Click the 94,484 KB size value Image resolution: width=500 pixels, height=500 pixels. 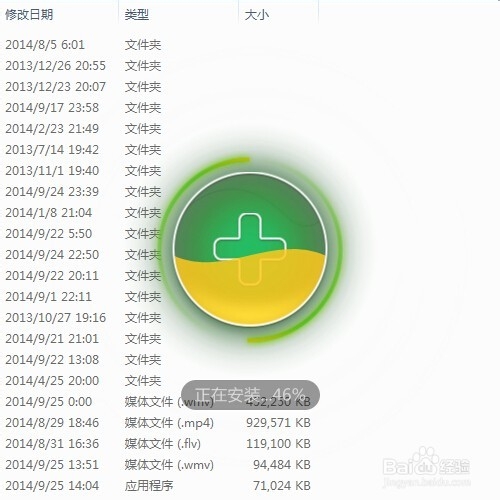point(282,465)
